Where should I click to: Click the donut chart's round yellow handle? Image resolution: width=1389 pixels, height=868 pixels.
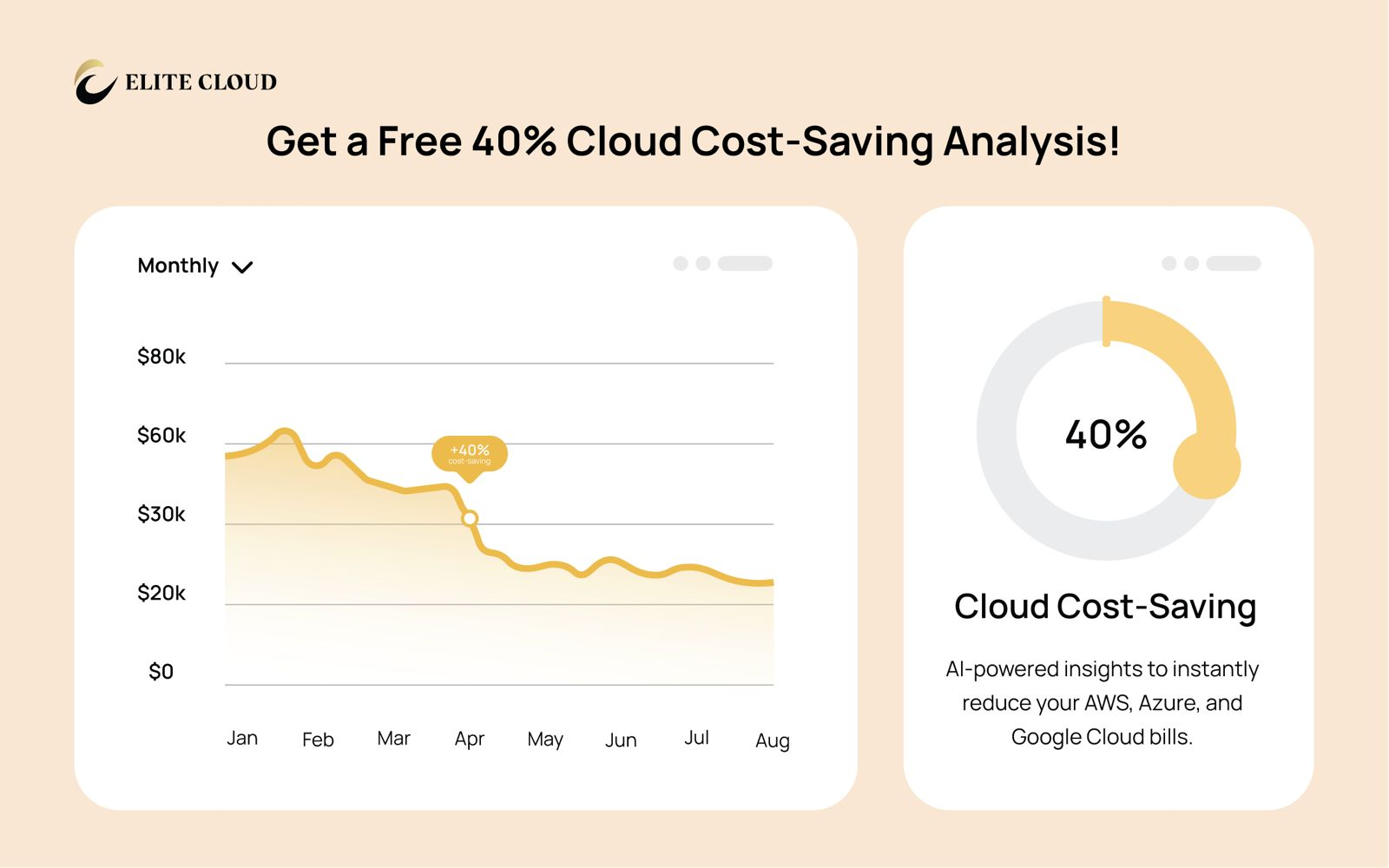1206,465
